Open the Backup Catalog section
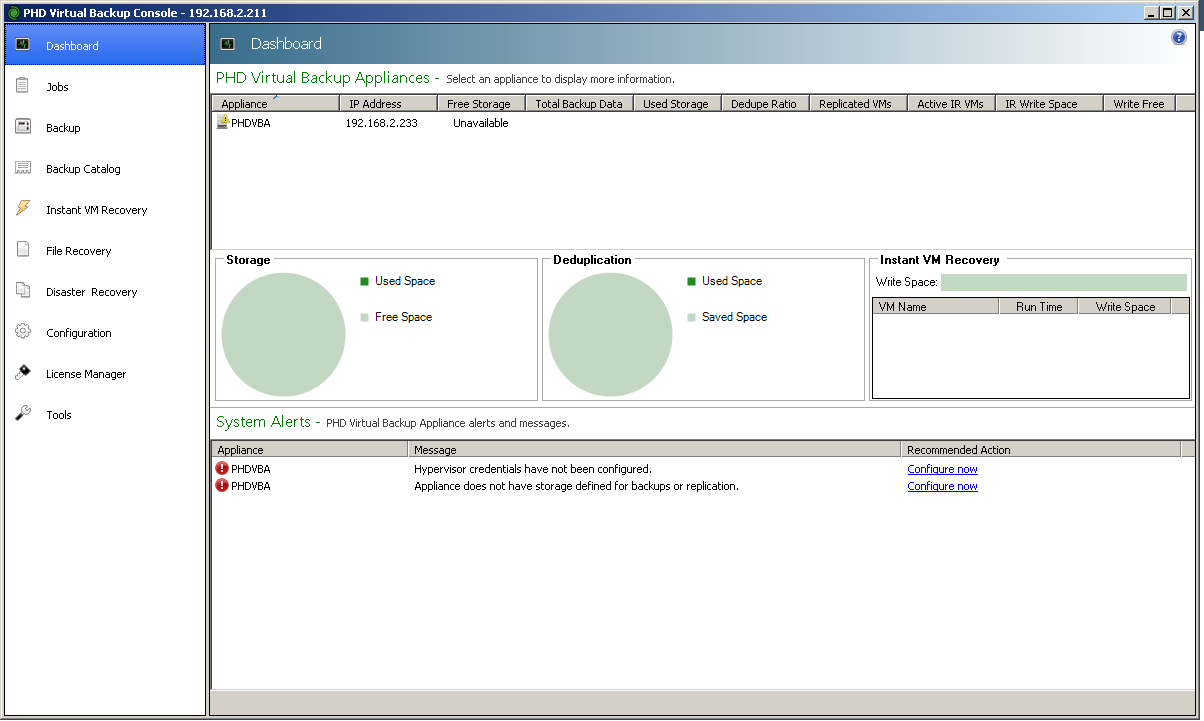 click(x=105, y=168)
